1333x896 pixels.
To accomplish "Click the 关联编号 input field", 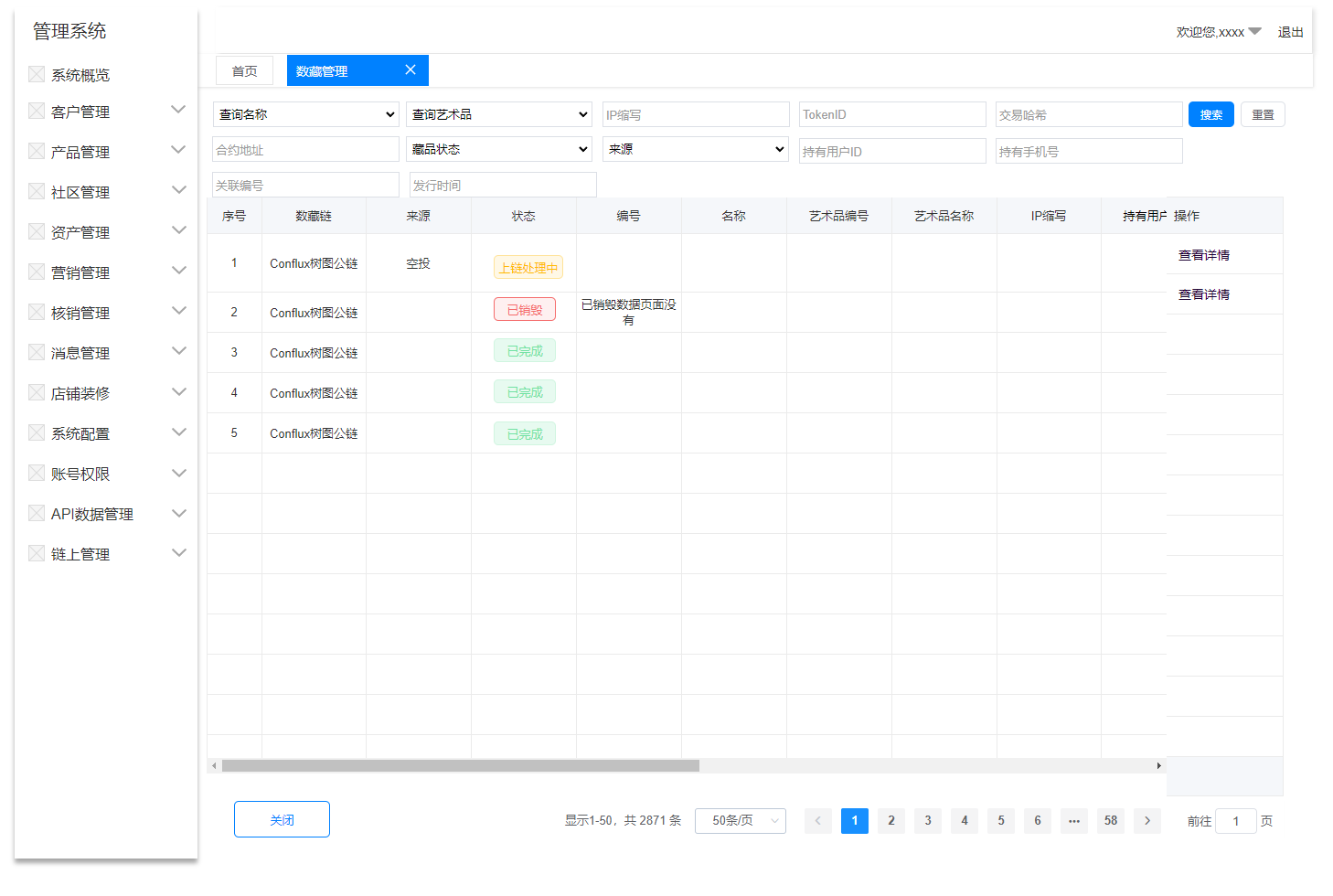I will click(x=305, y=185).
